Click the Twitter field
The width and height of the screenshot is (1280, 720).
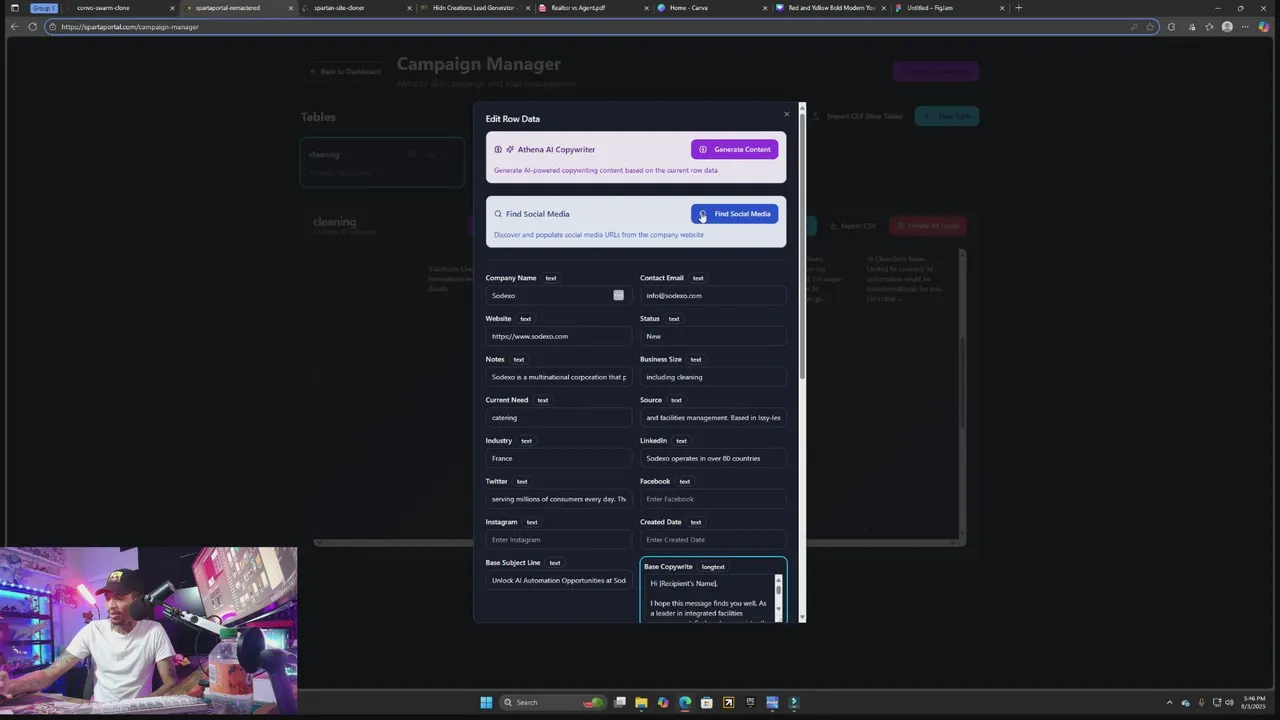tap(558, 499)
